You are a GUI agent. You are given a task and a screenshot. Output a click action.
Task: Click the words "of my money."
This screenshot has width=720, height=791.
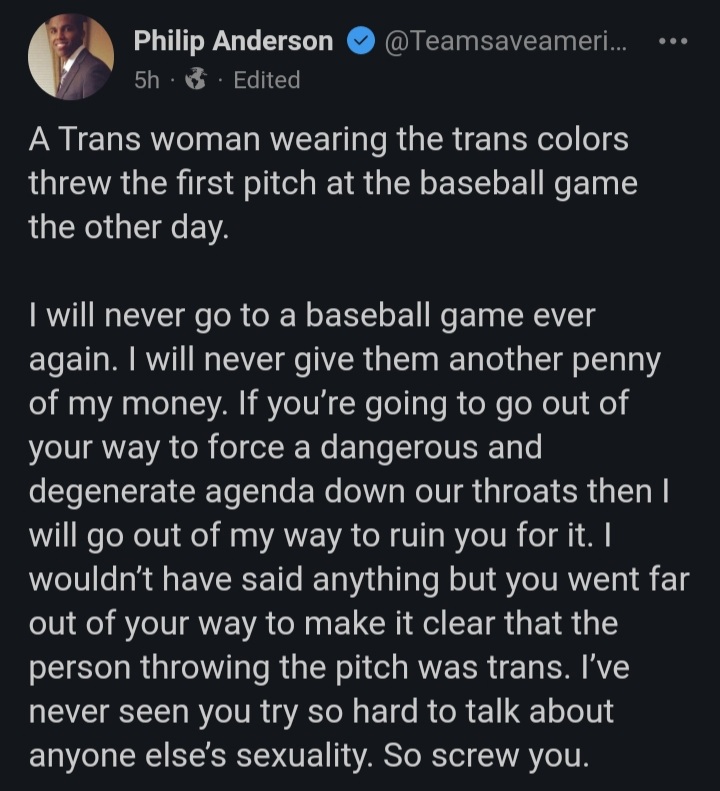coord(128,404)
